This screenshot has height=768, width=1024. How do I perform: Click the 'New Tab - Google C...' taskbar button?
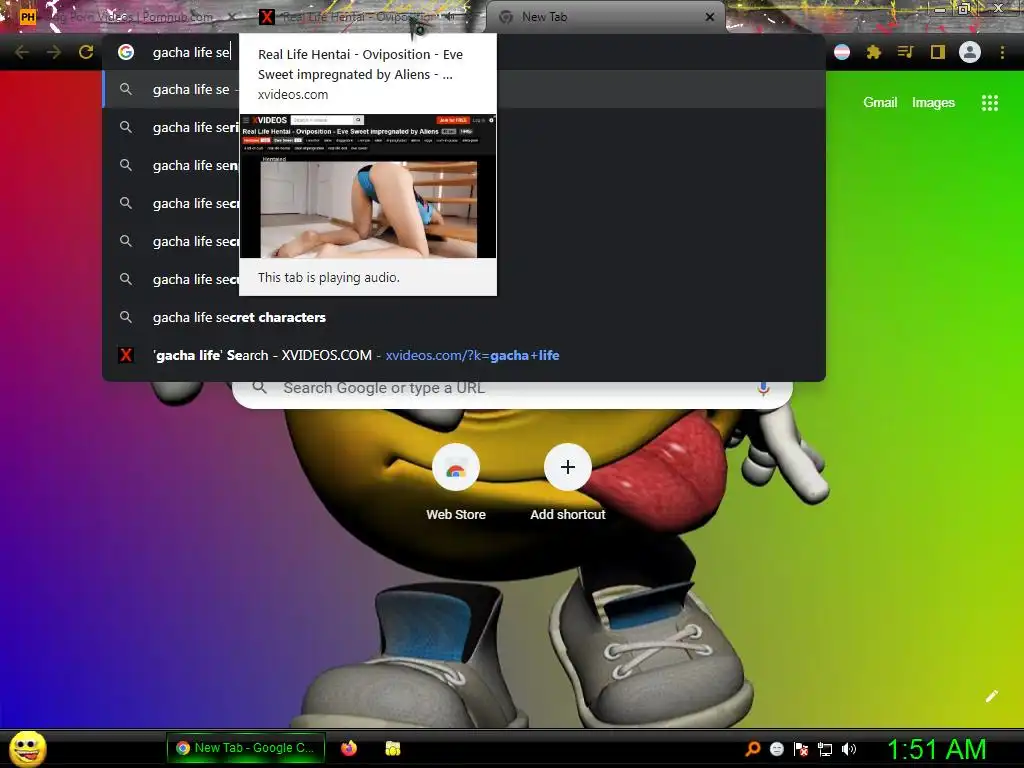tap(246, 748)
